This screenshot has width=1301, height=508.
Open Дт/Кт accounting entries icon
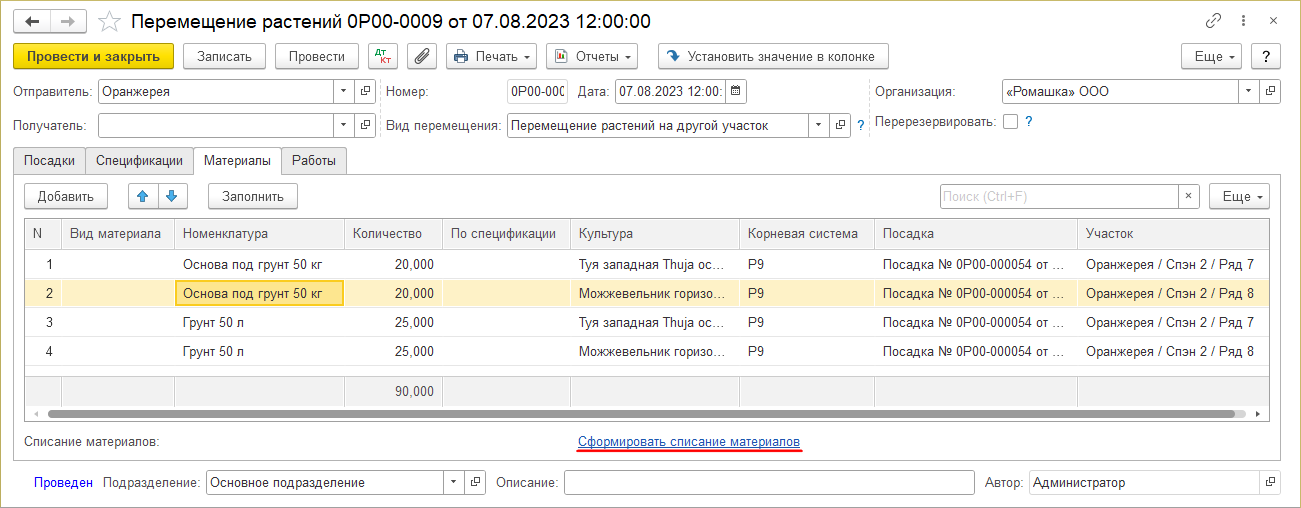(x=383, y=56)
